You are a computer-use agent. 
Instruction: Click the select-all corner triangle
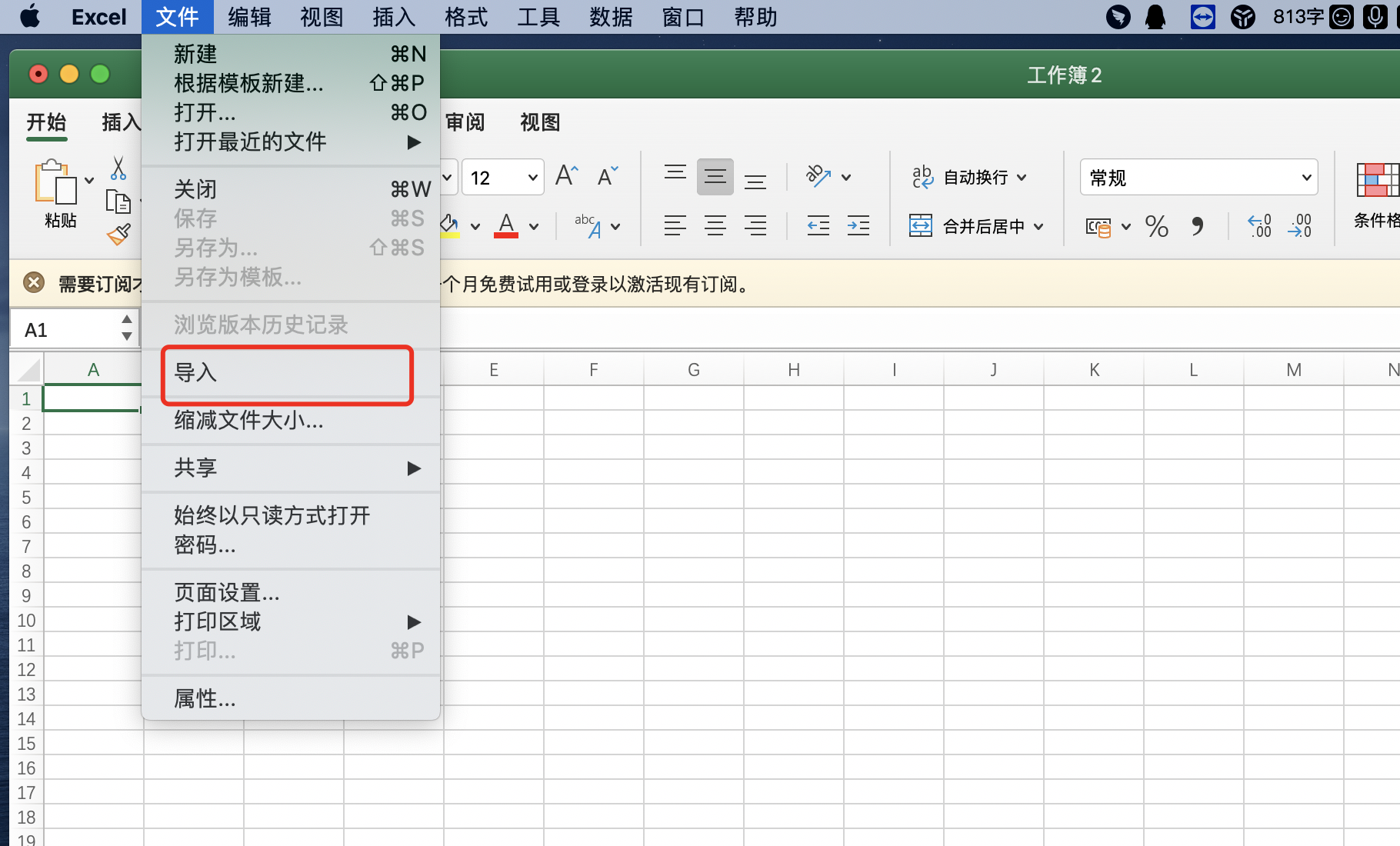pos(28,369)
